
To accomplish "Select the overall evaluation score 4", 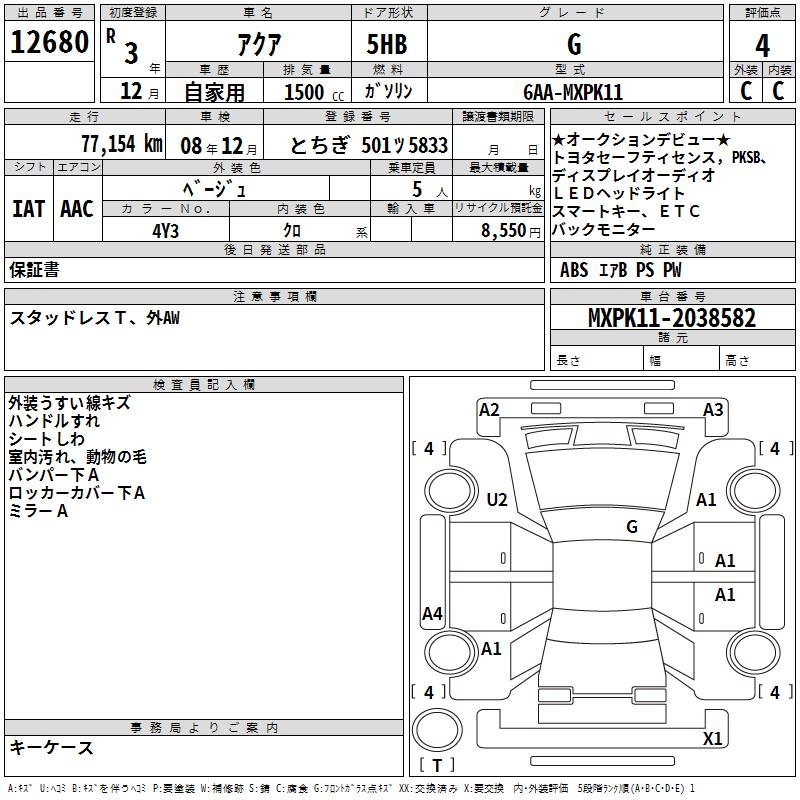I will (762, 45).
